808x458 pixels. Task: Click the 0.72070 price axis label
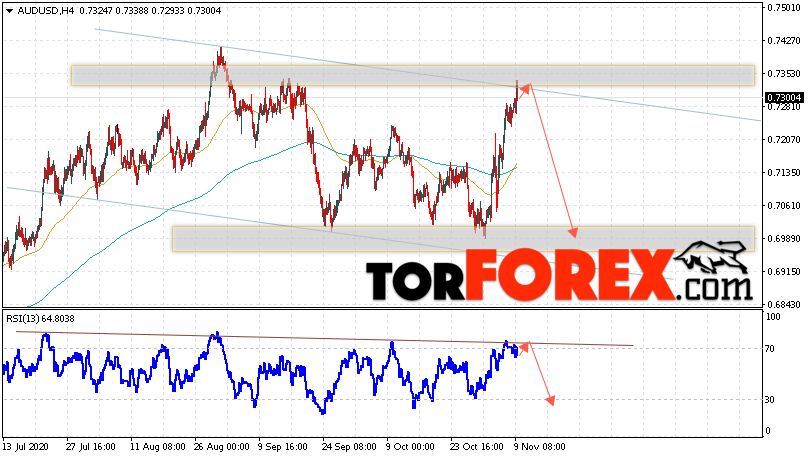click(x=784, y=140)
